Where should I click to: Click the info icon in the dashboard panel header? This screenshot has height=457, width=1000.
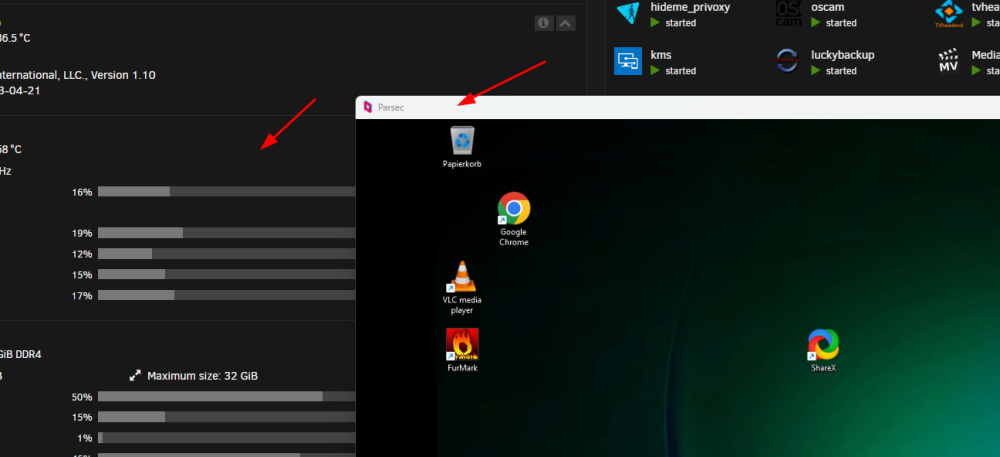point(543,24)
